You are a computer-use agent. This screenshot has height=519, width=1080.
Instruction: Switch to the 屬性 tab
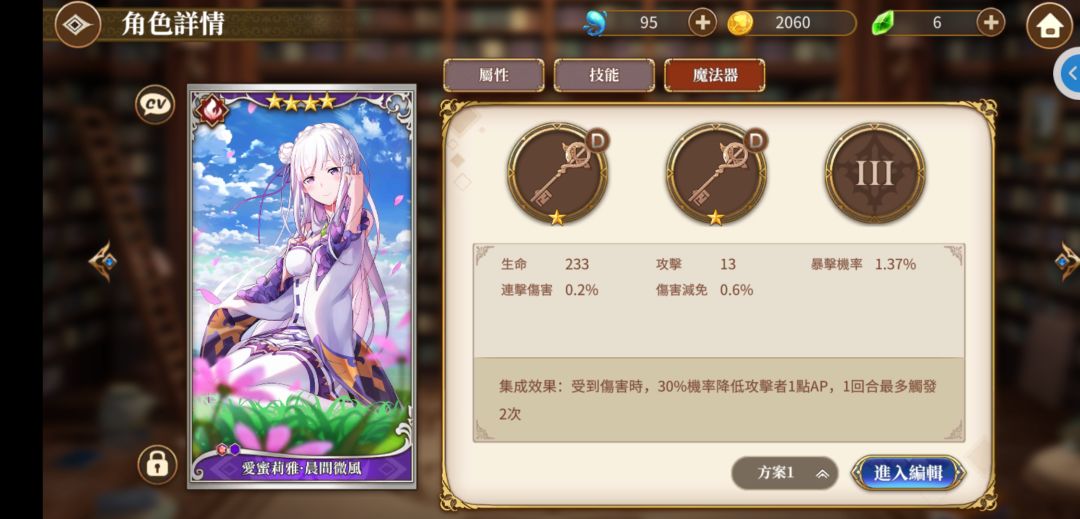coord(494,75)
